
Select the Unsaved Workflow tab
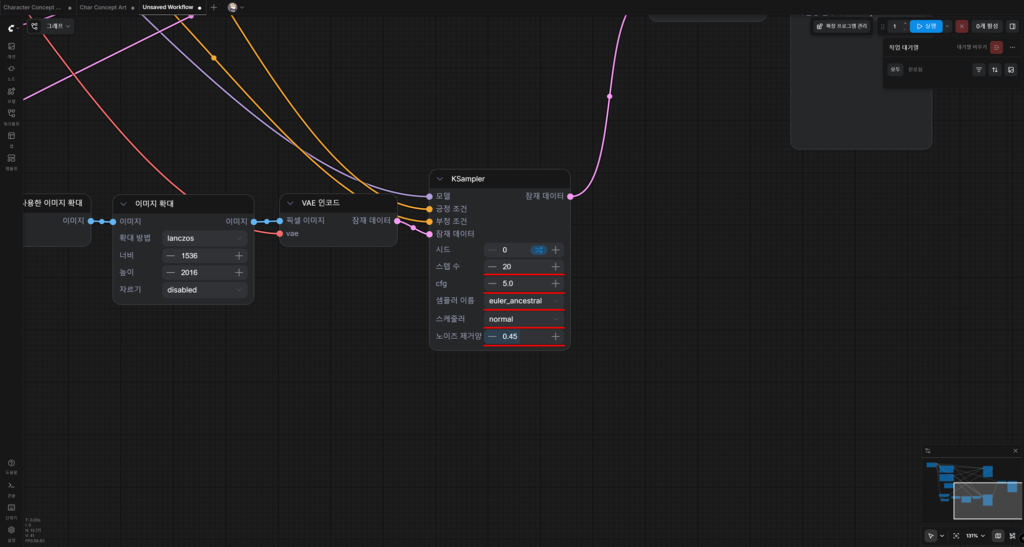[x=172, y=7]
